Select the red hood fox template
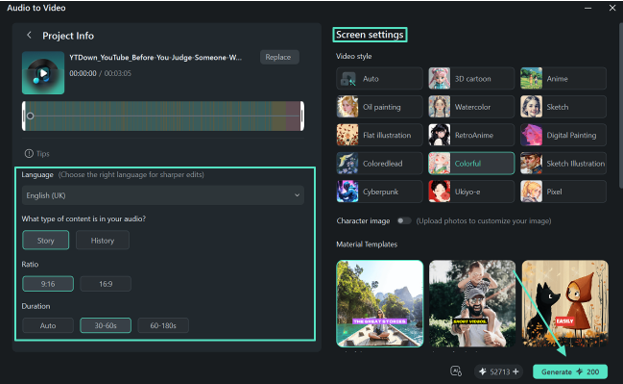The image size is (623, 384). [x=565, y=304]
